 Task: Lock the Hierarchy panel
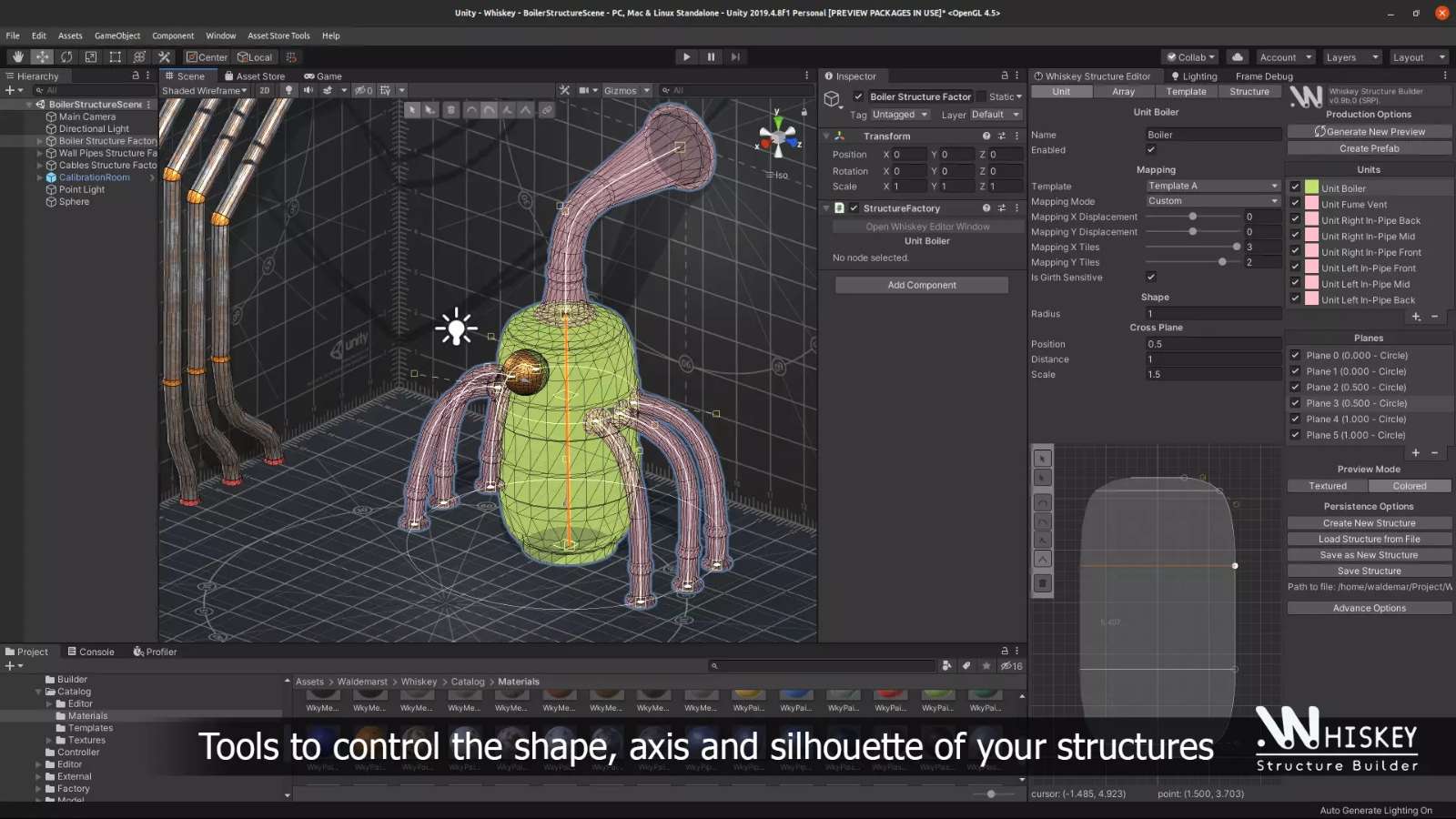pos(136,76)
